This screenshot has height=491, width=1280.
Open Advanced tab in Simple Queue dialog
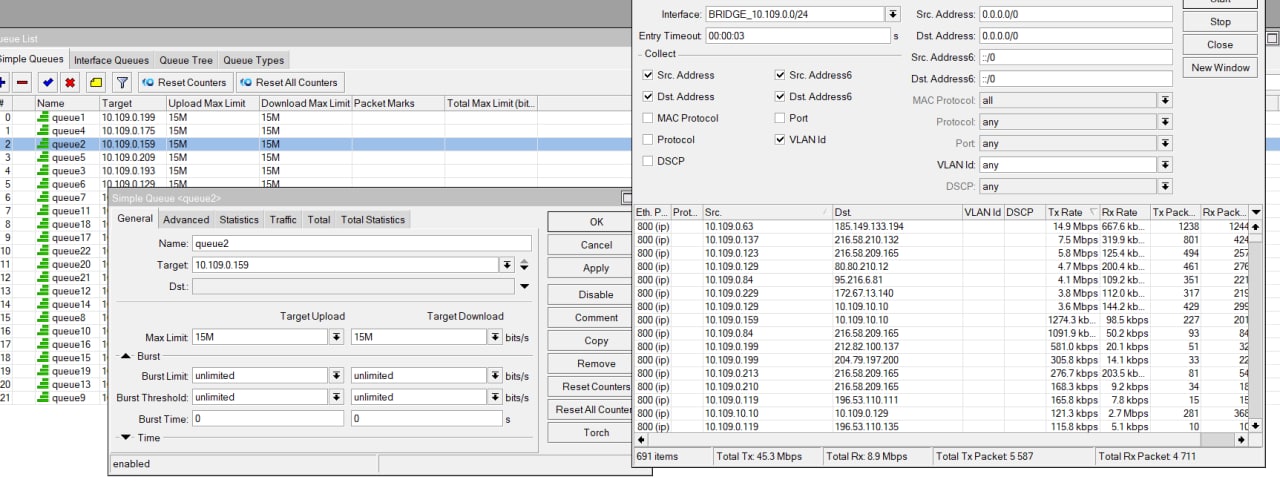pyautogui.click(x=186, y=220)
